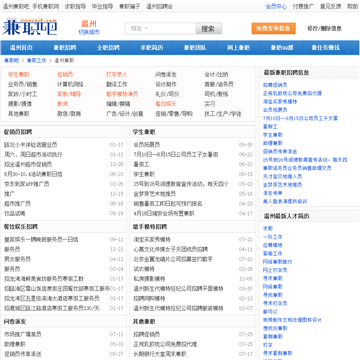Open 美人鱼表演提供培训 in the sidebar

(285, 201)
